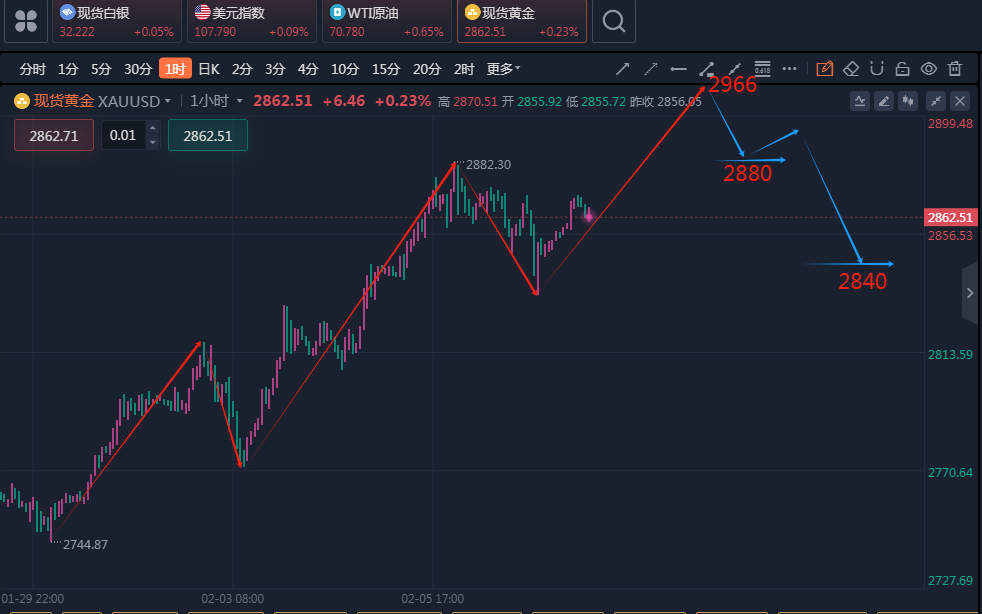
Task: Select the arrow line drawing tool
Action: pos(623,69)
